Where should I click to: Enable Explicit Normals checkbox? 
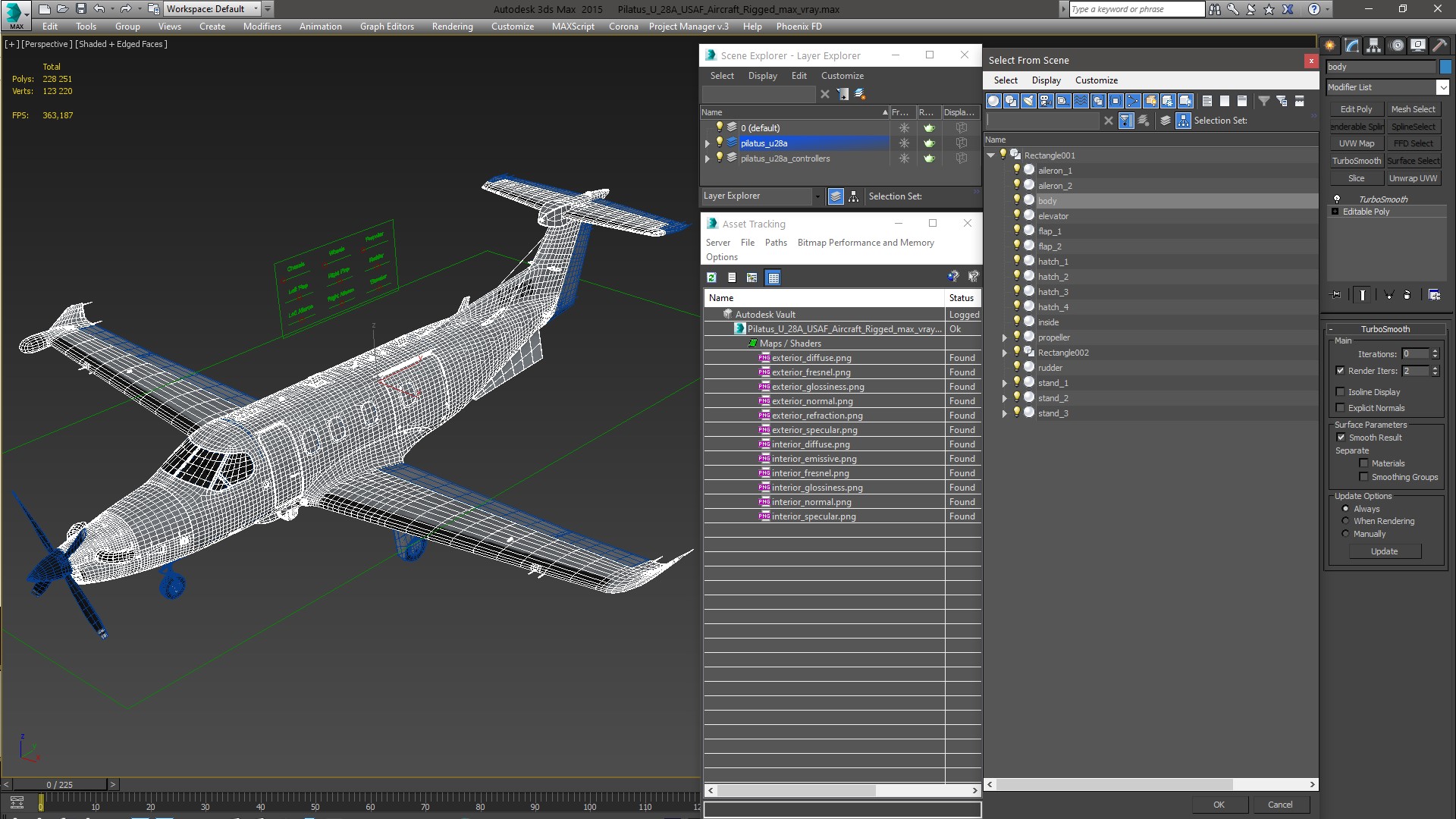coord(1340,408)
